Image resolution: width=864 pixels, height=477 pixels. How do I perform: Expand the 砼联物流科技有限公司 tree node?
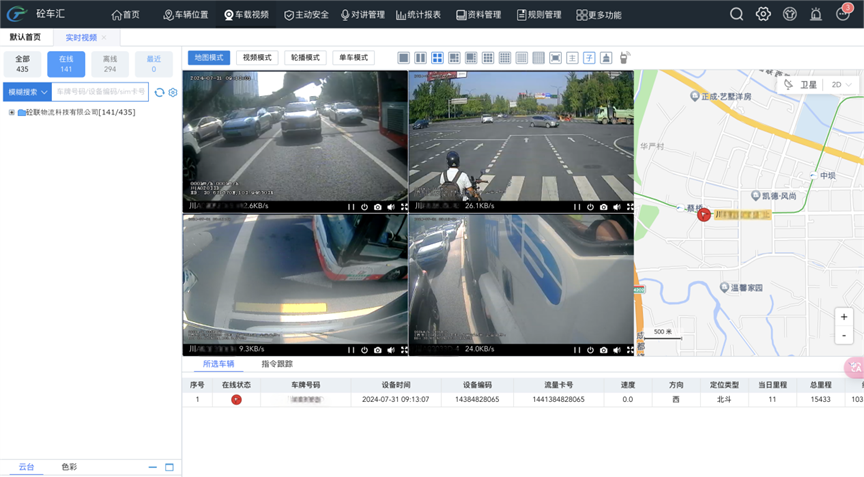pyautogui.click(x=12, y=113)
